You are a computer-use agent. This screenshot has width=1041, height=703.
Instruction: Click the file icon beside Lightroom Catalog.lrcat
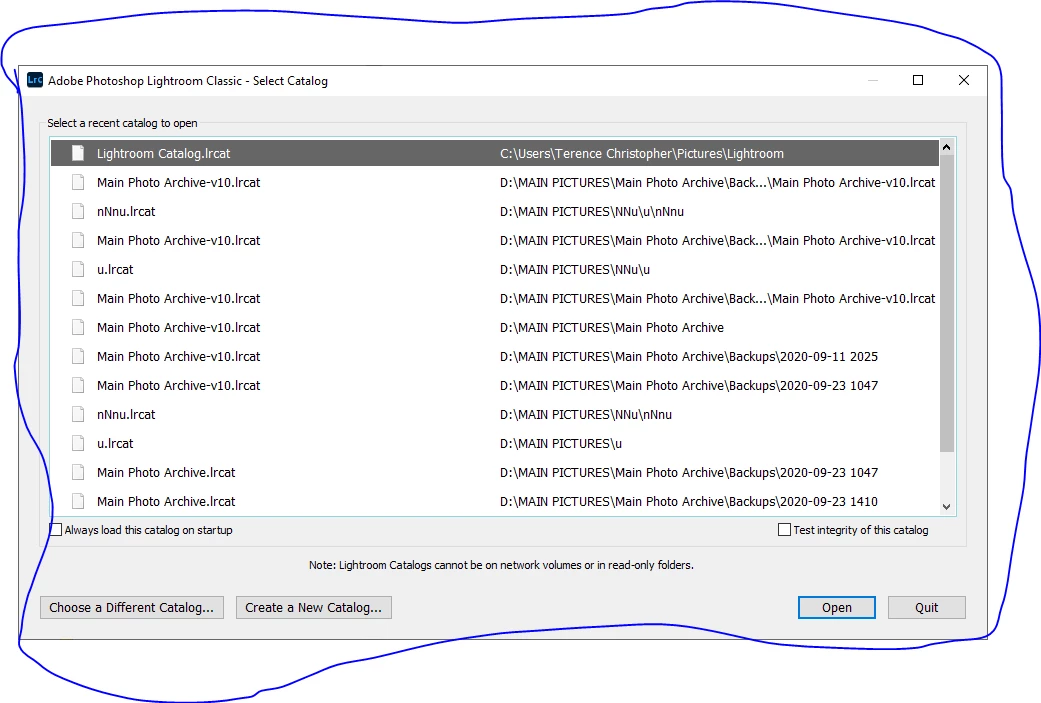pyautogui.click(x=78, y=153)
